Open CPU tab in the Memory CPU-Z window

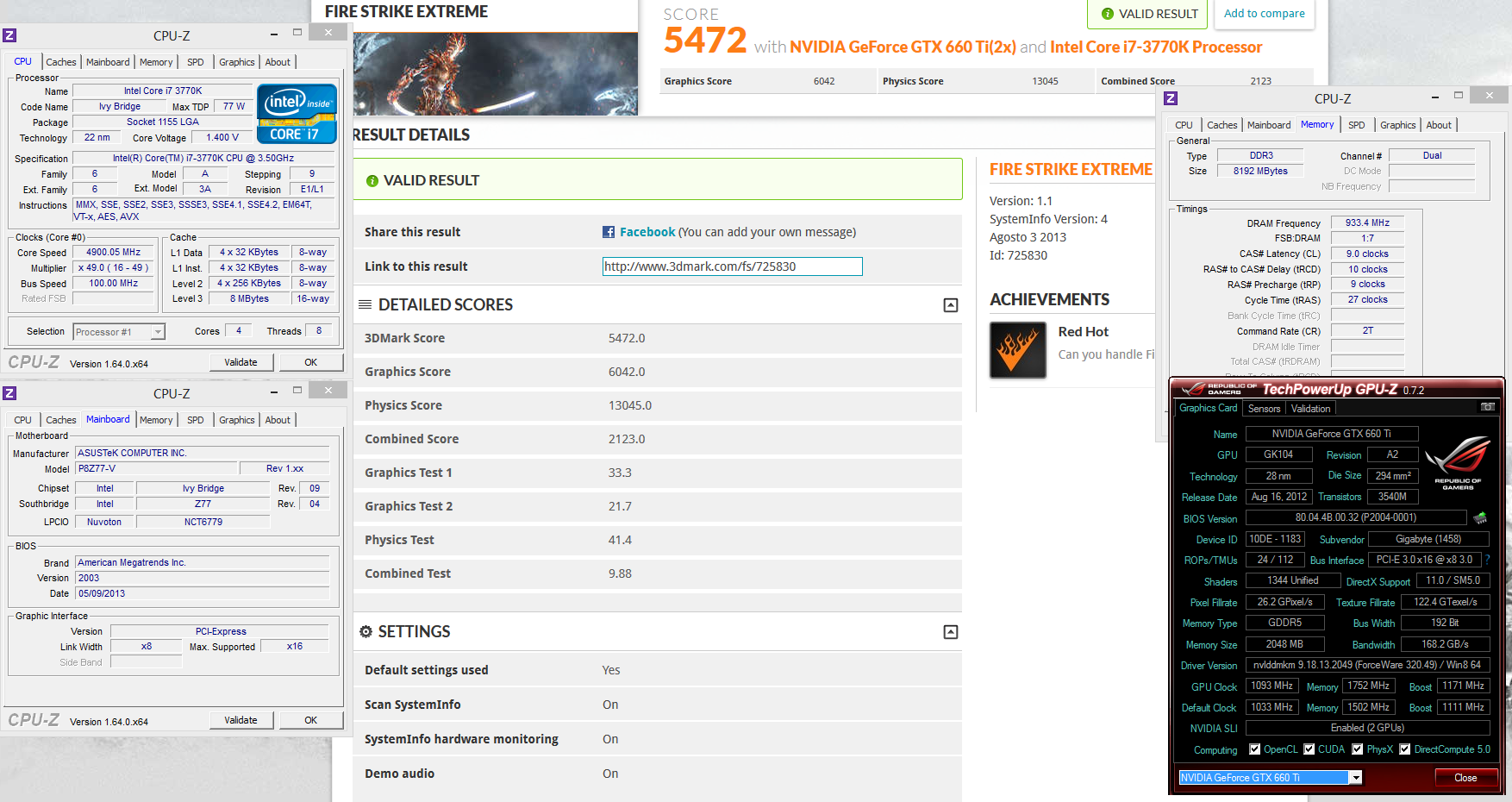pyautogui.click(x=1184, y=125)
